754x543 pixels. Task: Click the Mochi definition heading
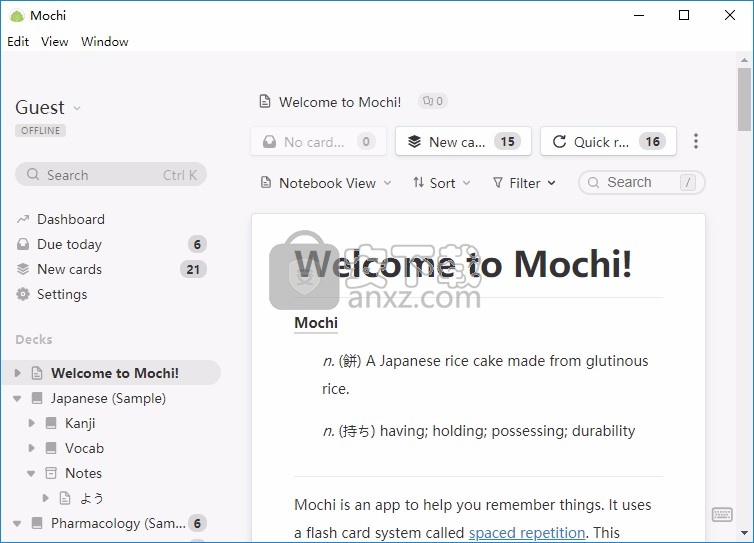316,323
